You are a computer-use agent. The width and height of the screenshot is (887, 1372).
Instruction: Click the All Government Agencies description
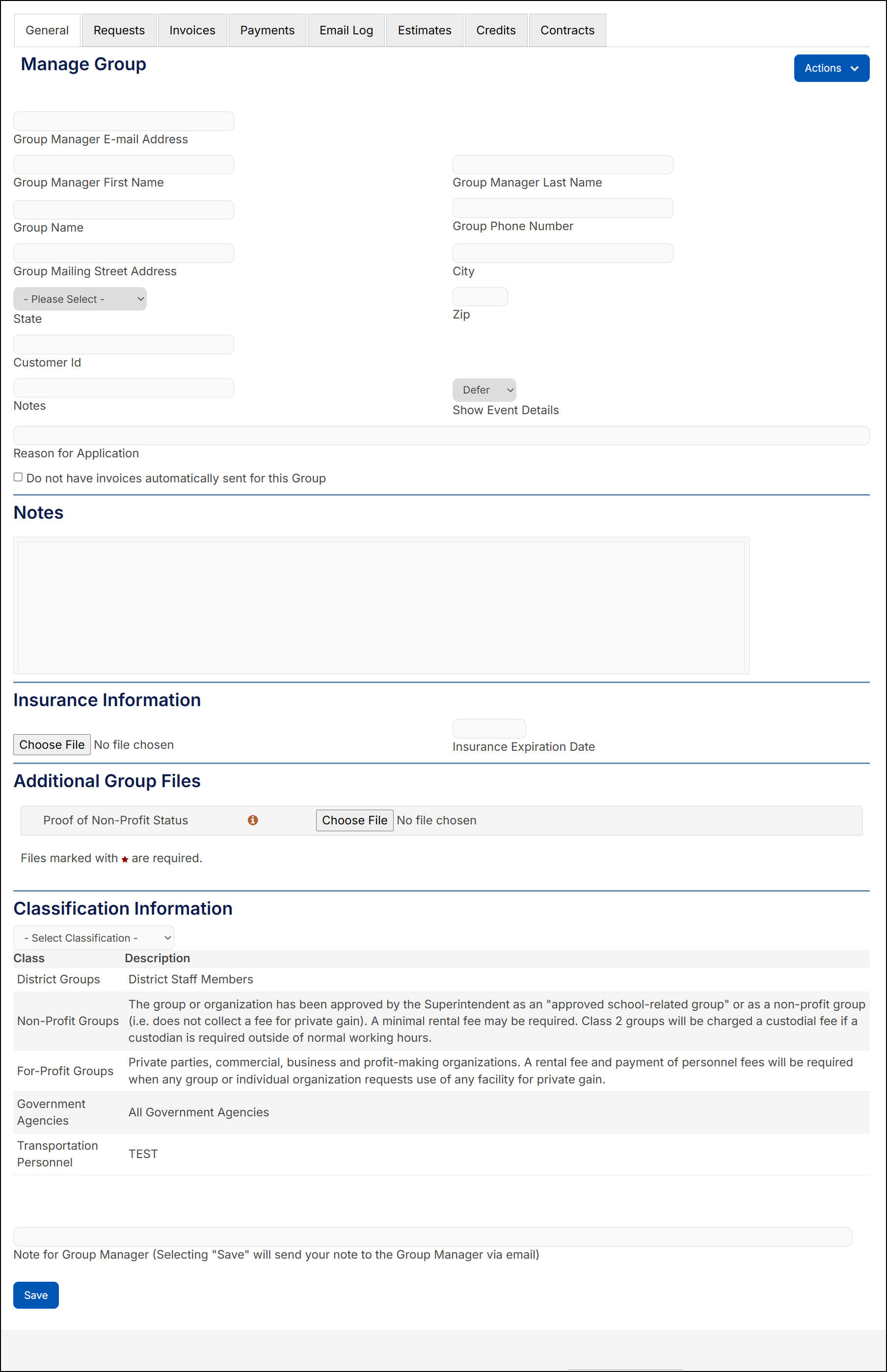coord(199,1112)
